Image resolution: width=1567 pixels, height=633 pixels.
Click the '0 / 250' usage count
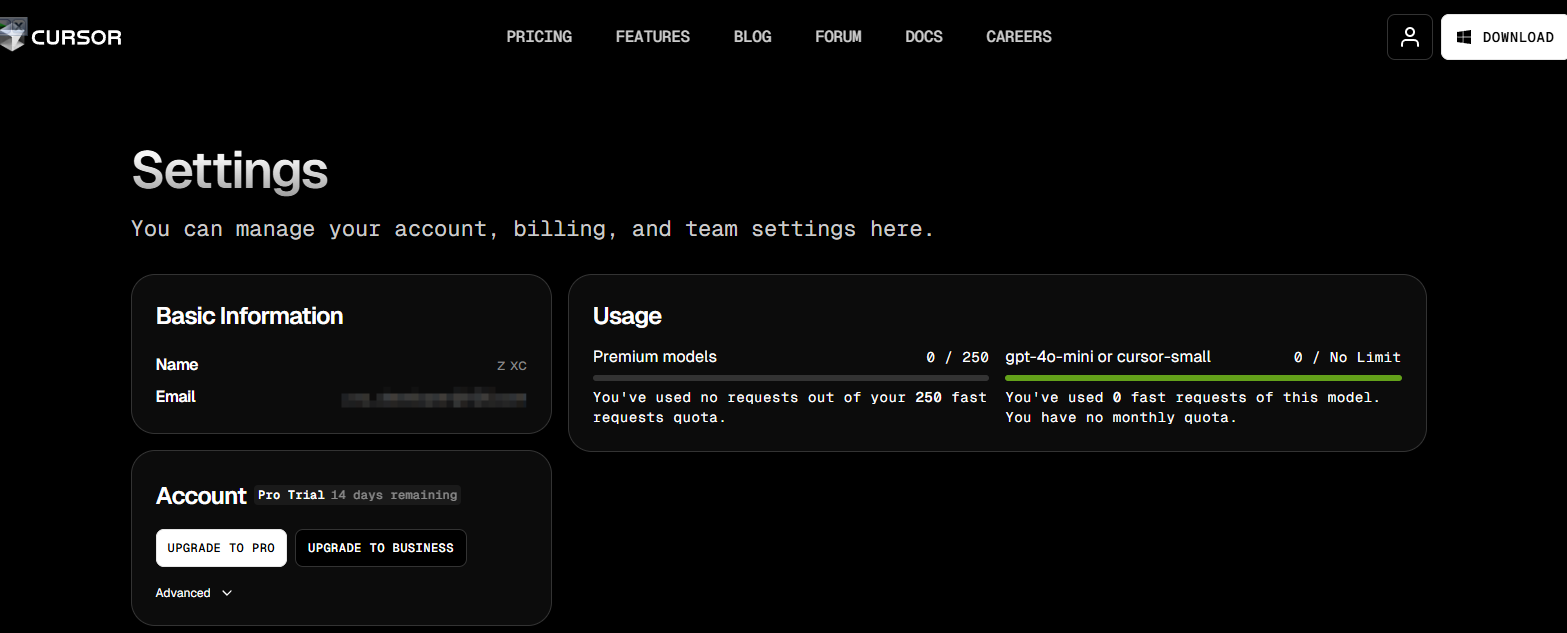coord(957,357)
